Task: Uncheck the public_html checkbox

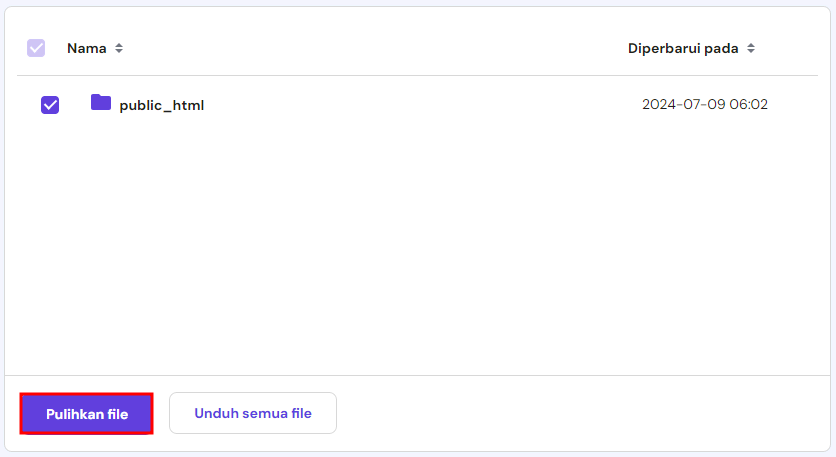Action: [50, 104]
